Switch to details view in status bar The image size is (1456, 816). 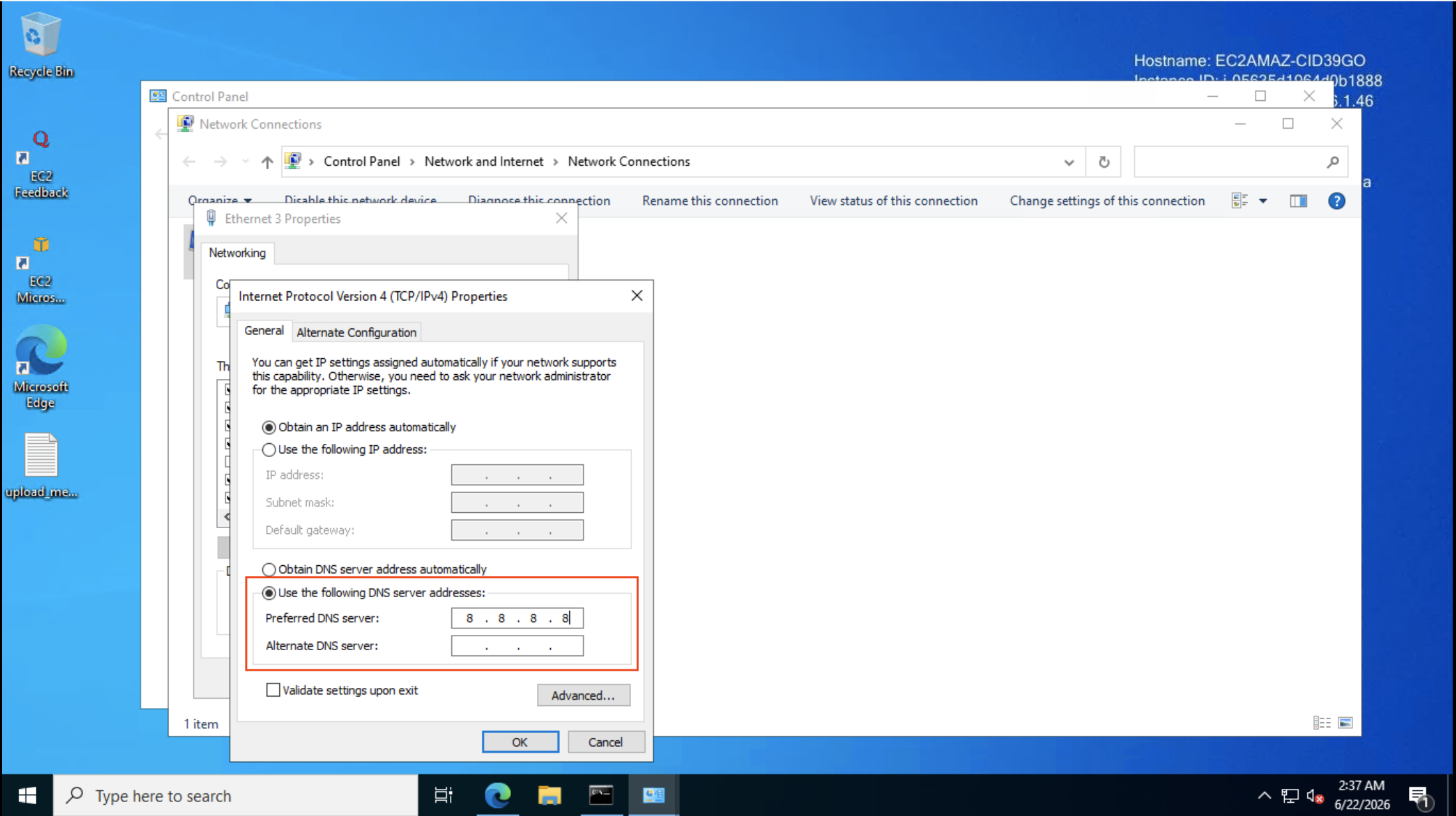pyautogui.click(x=1321, y=723)
